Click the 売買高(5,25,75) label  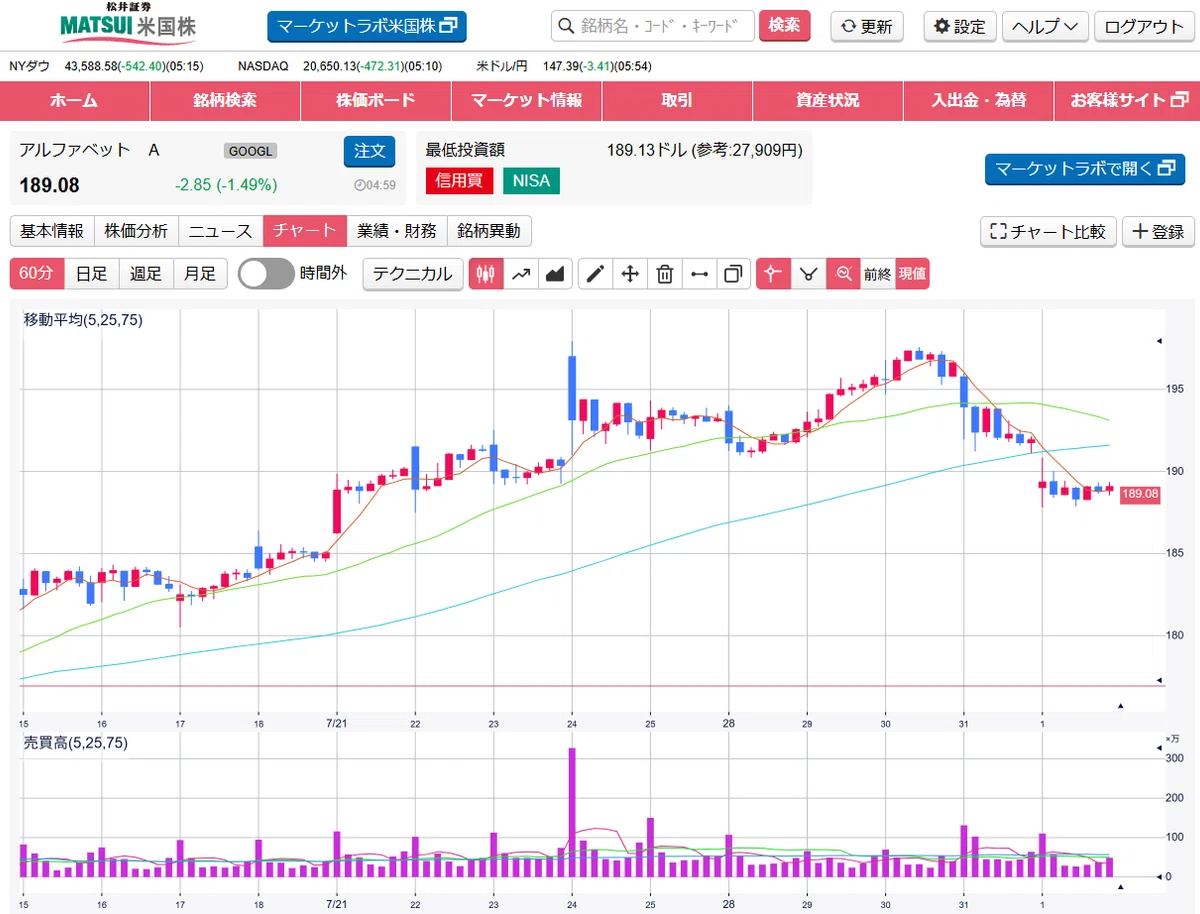[76, 743]
